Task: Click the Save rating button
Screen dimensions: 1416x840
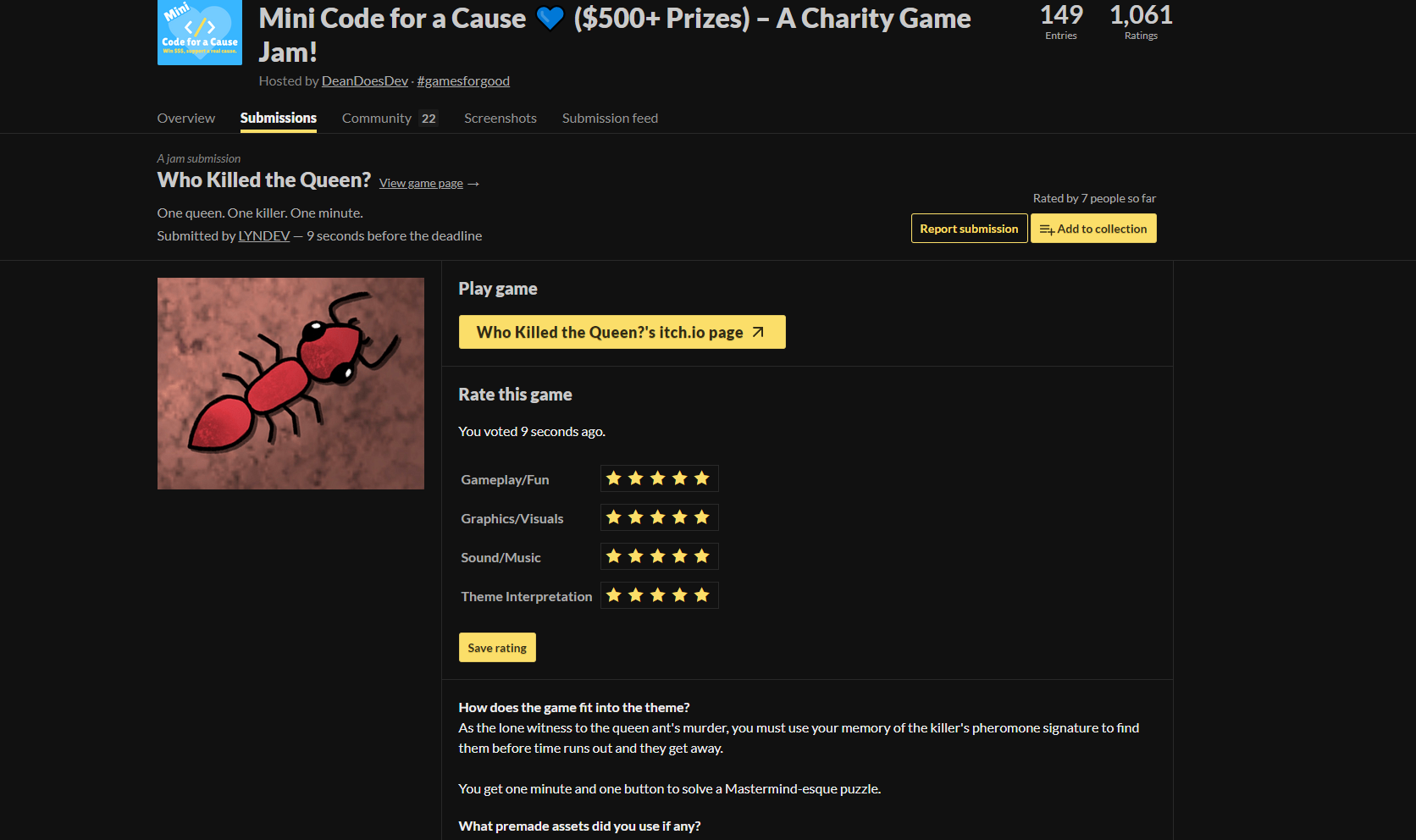Action: [x=497, y=648]
